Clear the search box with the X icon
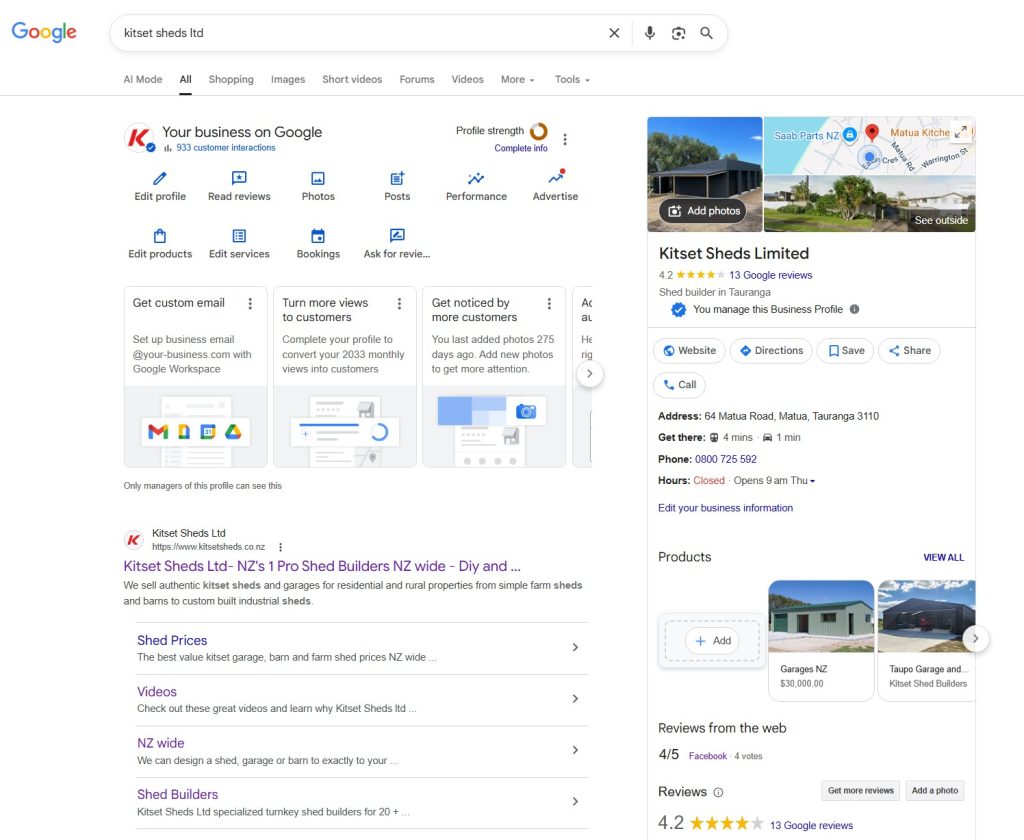 (614, 33)
